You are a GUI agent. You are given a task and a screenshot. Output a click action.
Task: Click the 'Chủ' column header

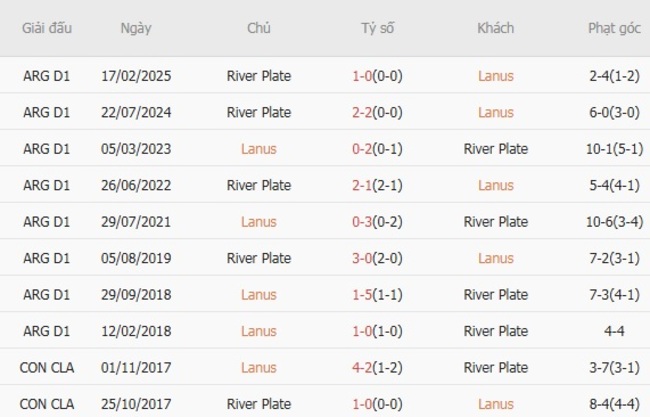[259, 28]
